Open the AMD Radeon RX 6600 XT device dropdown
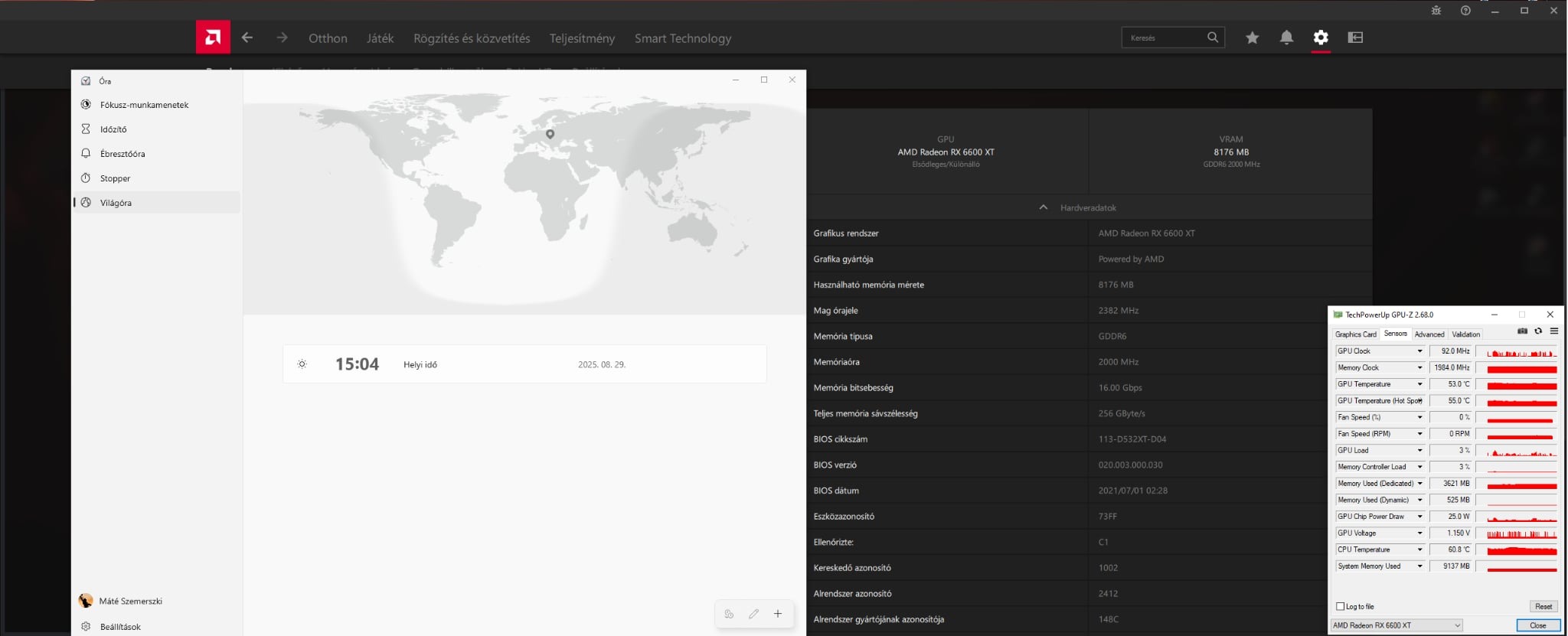The width and height of the screenshot is (1568, 636). point(1396,625)
